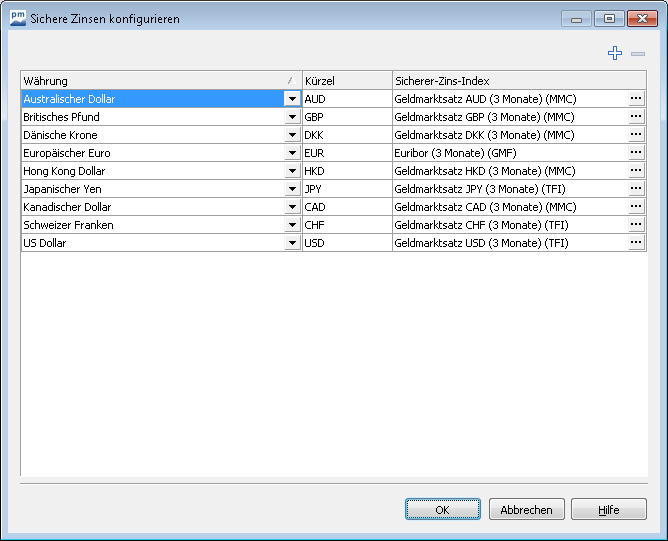Click ellipsis button in the USD row
This screenshot has width=668, height=541.
pyautogui.click(x=636, y=243)
